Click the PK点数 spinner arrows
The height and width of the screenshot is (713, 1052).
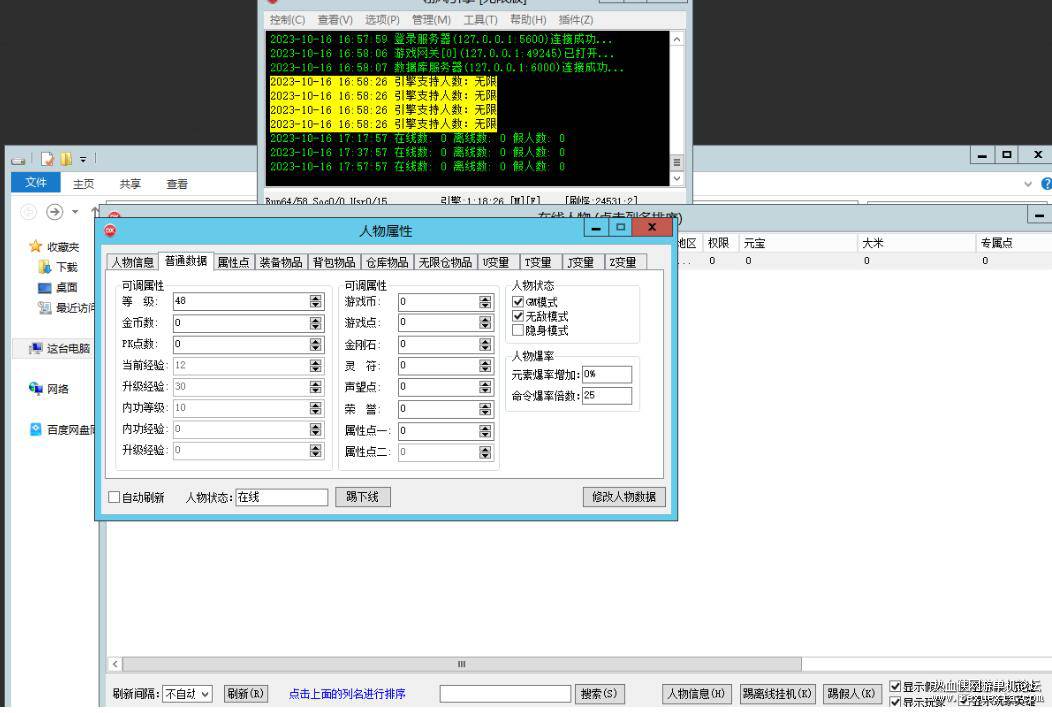click(x=315, y=344)
